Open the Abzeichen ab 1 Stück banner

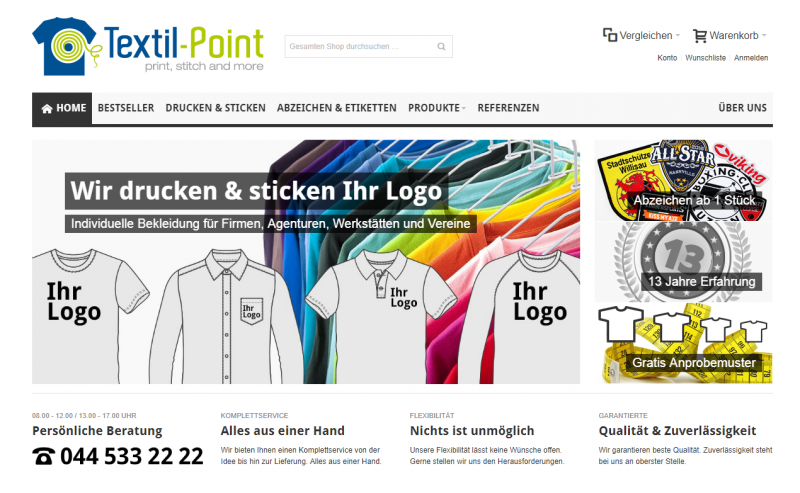click(x=683, y=180)
